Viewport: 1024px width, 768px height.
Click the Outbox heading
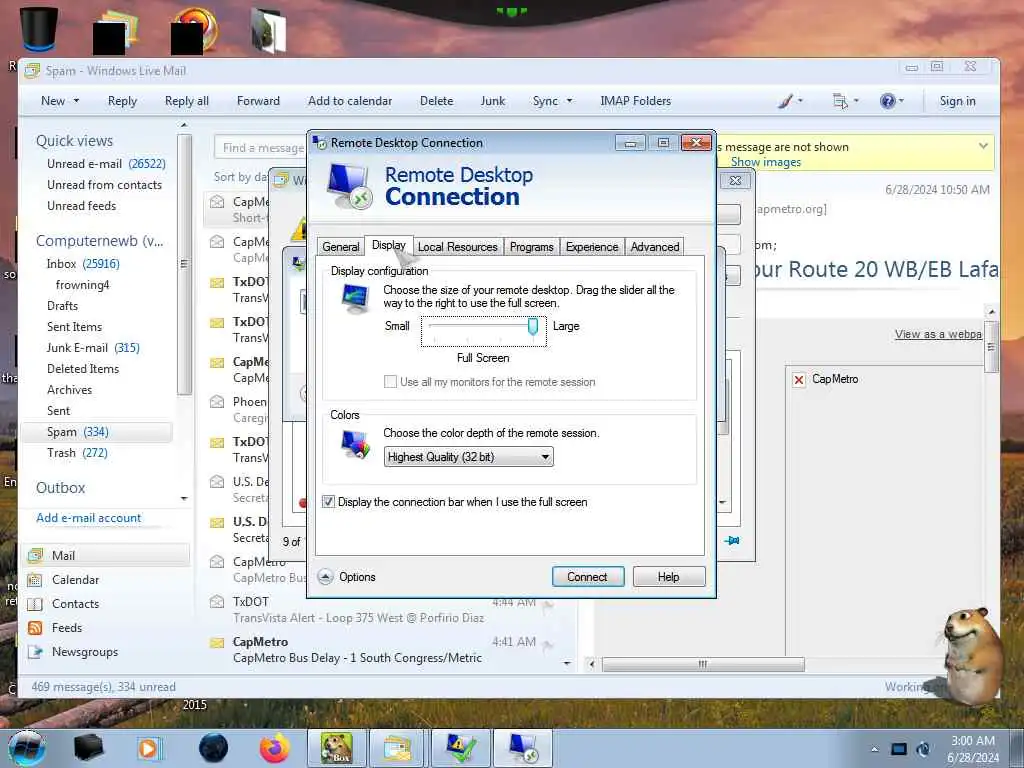60,487
